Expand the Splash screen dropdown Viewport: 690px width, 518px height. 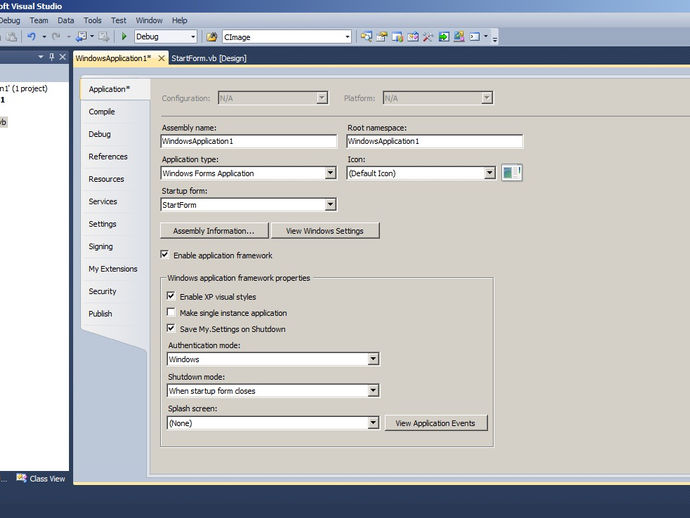point(373,423)
